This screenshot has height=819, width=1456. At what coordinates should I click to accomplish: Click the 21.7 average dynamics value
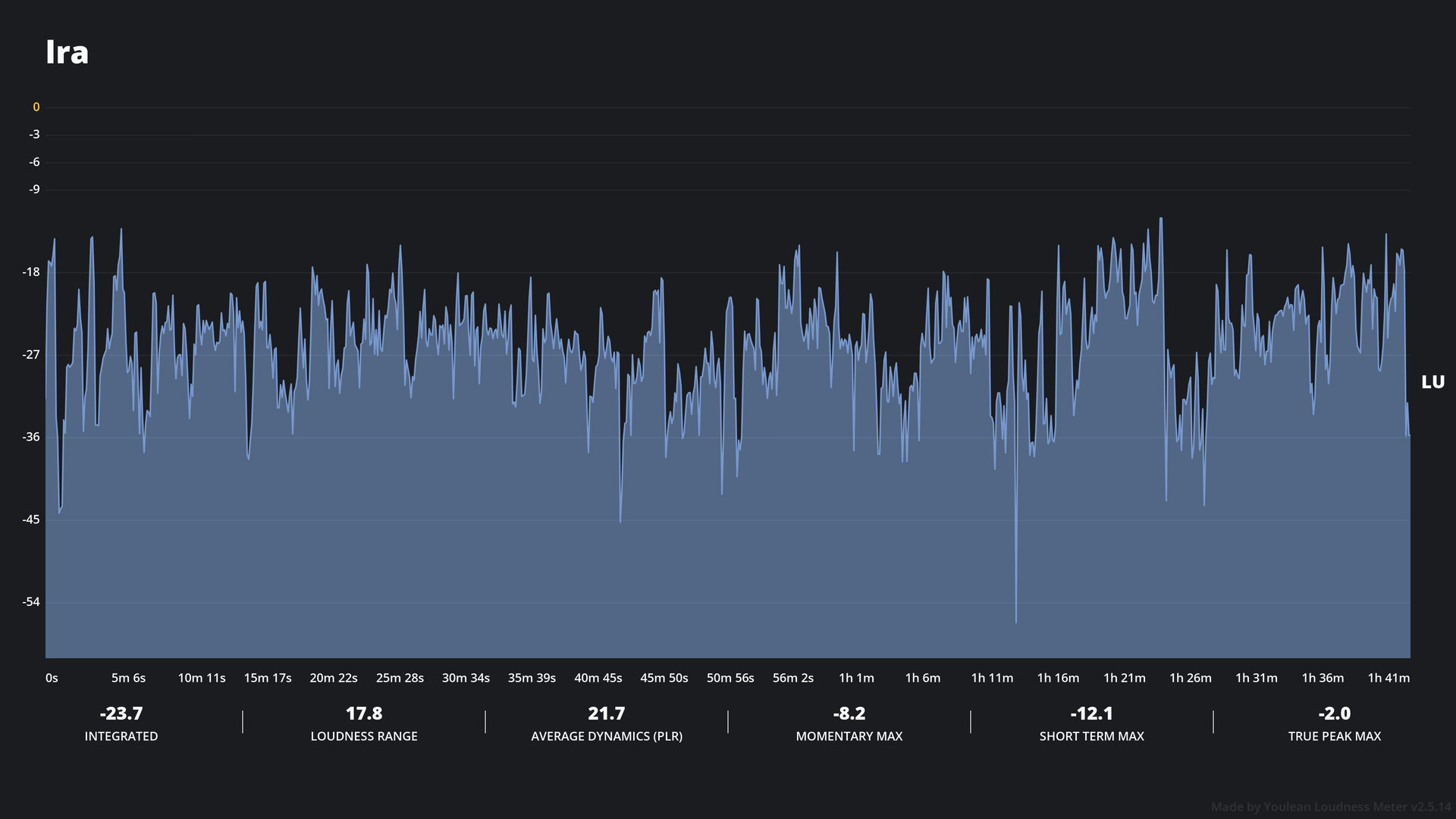tap(607, 714)
